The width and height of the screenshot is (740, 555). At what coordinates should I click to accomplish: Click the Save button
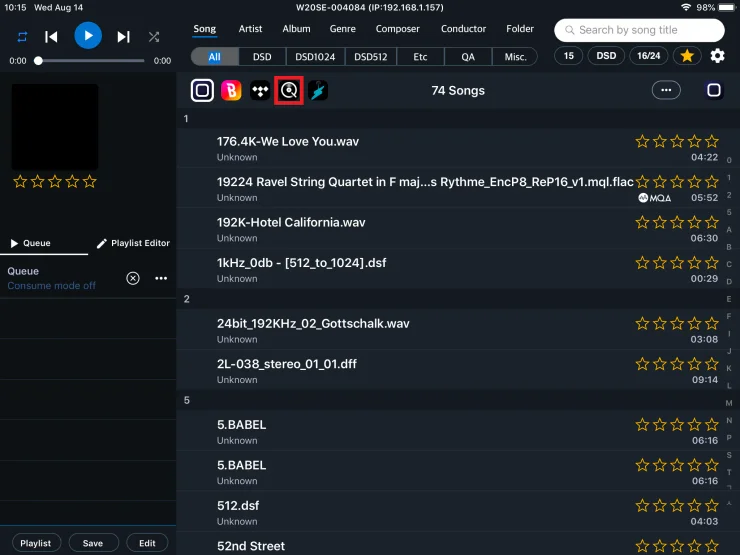[x=93, y=543]
